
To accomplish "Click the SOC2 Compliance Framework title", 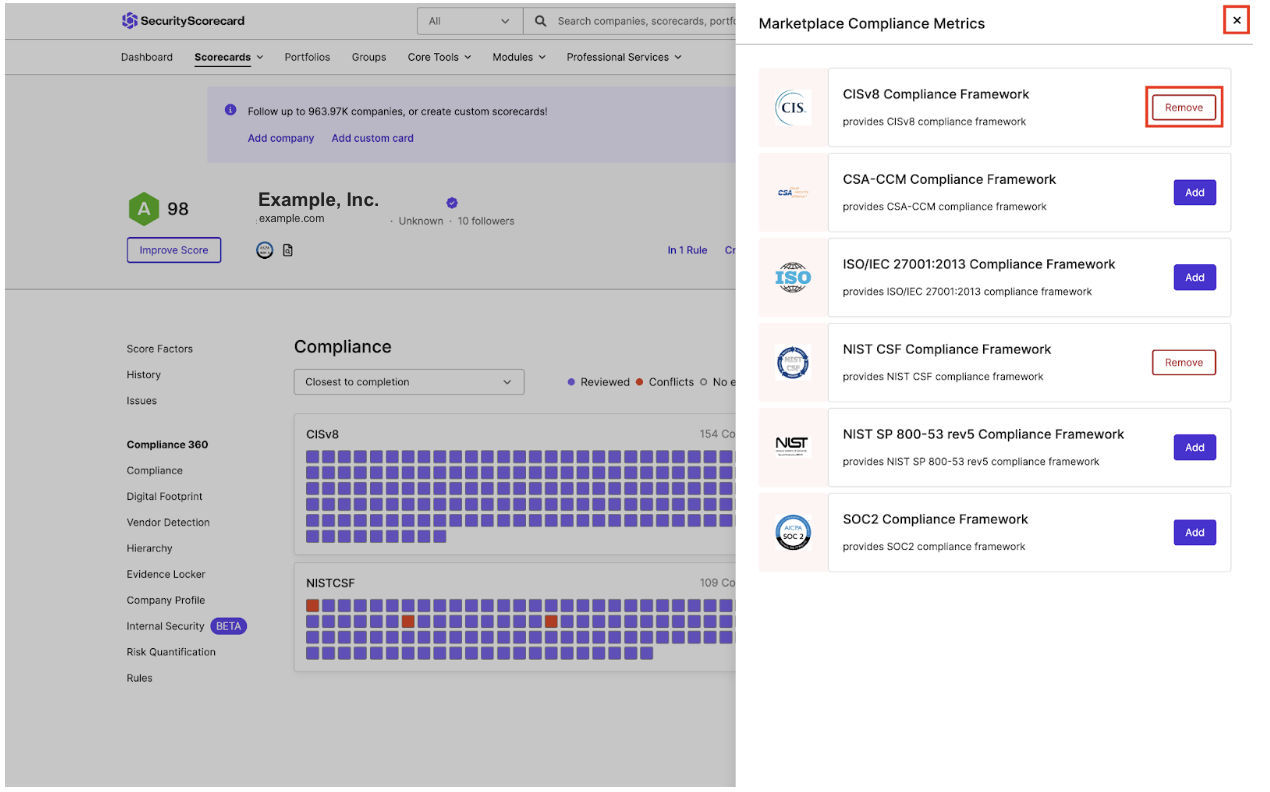I will pyautogui.click(x=935, y=520).
